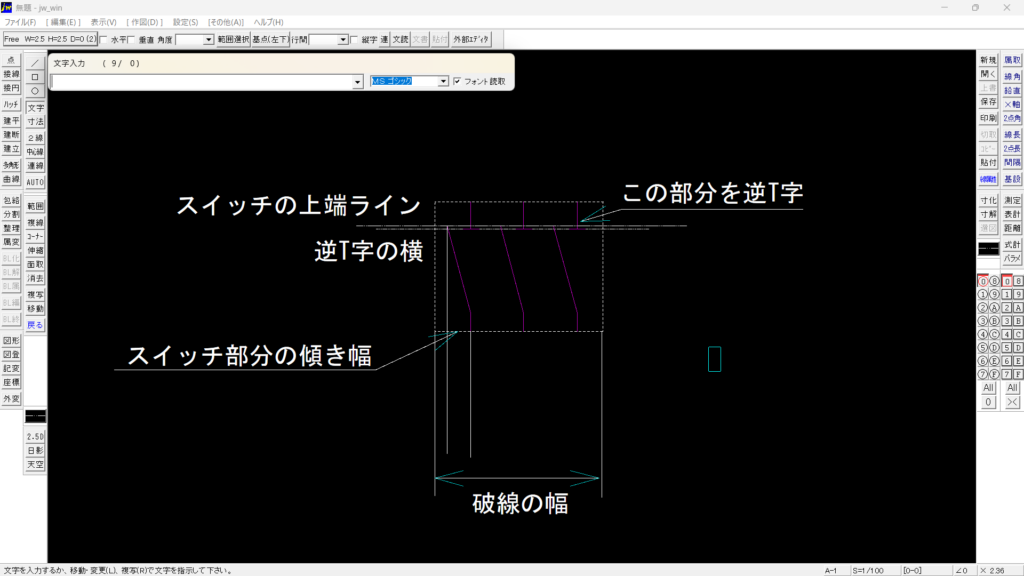
Task: Choose the 寸法 dimension tool
Action: (x=35, y=121)
